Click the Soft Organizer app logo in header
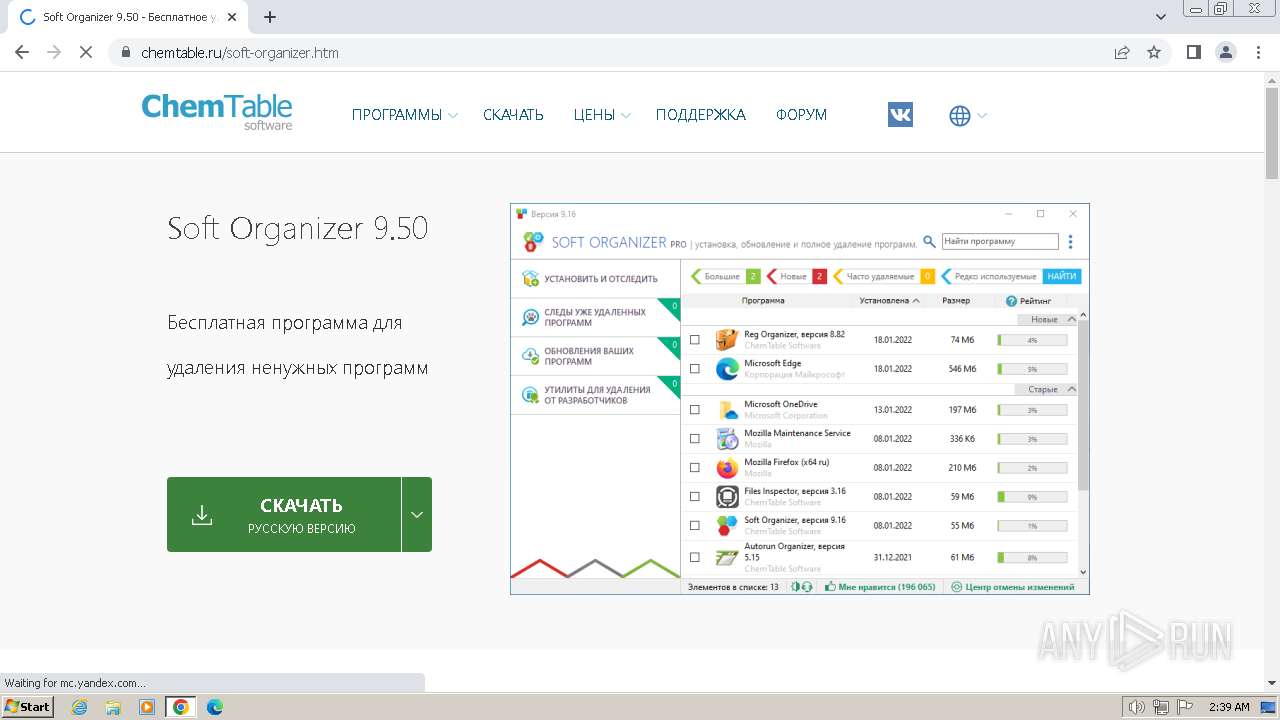 click(533, 242)
